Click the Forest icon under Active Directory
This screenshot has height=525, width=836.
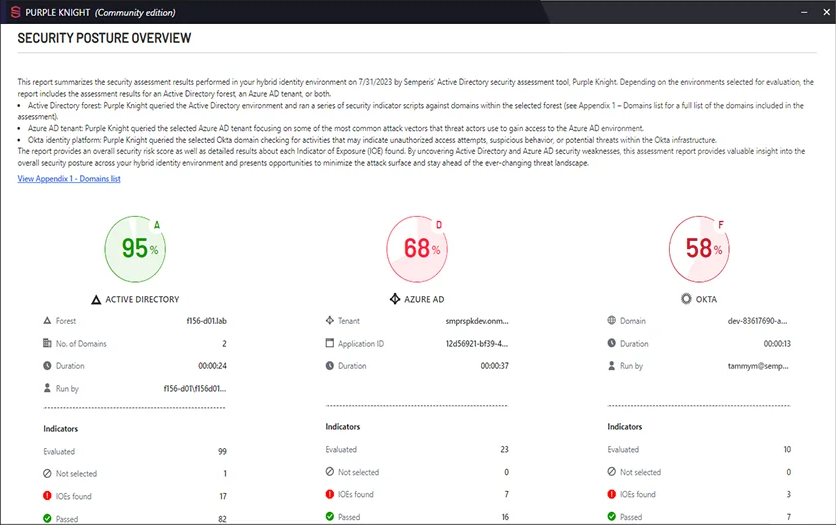[47, 320]
